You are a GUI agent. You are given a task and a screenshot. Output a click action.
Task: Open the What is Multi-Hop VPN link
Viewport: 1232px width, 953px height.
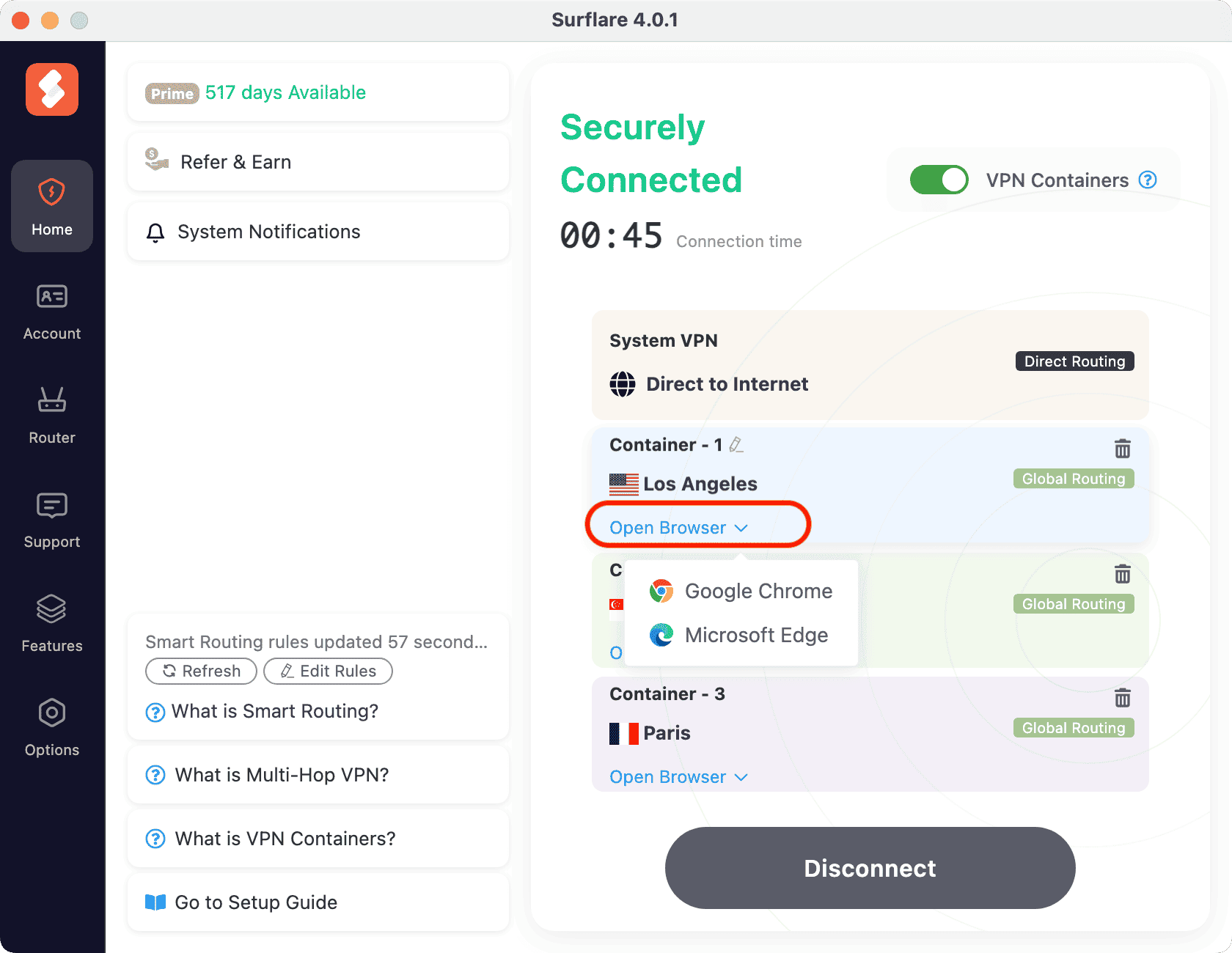point(282,775)
